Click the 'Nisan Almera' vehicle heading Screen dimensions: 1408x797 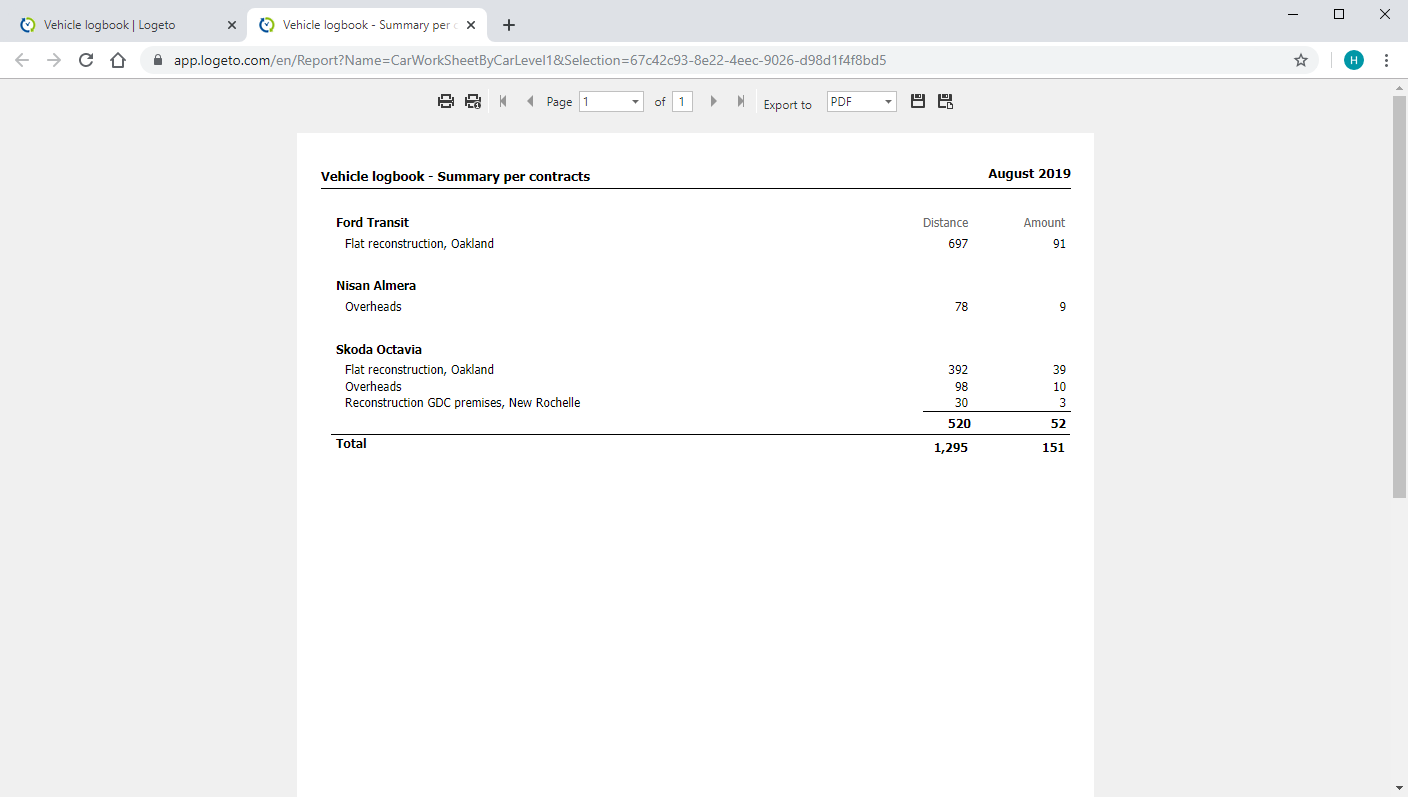[376, 286]
